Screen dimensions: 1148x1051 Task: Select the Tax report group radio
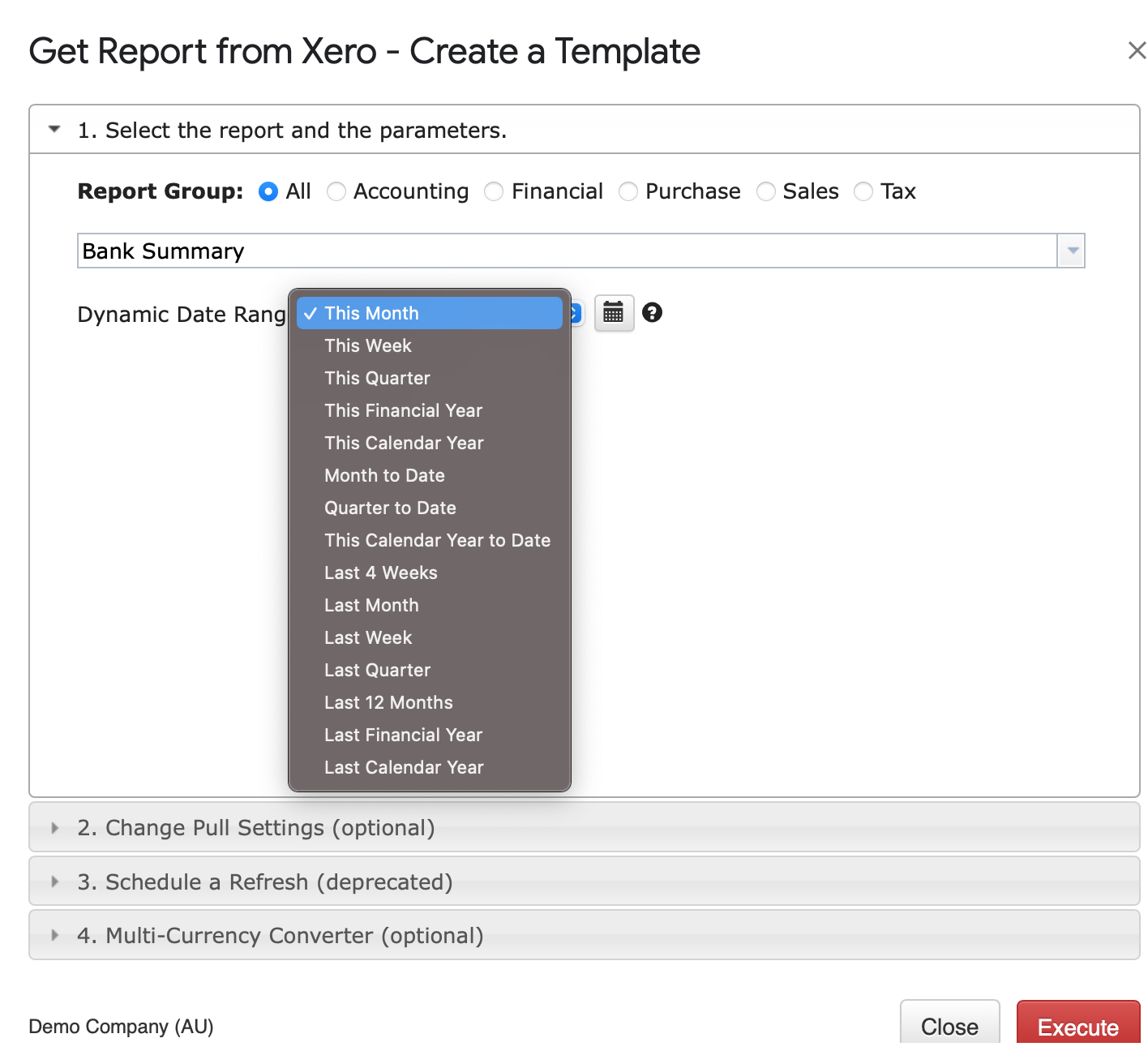point(863,192)
